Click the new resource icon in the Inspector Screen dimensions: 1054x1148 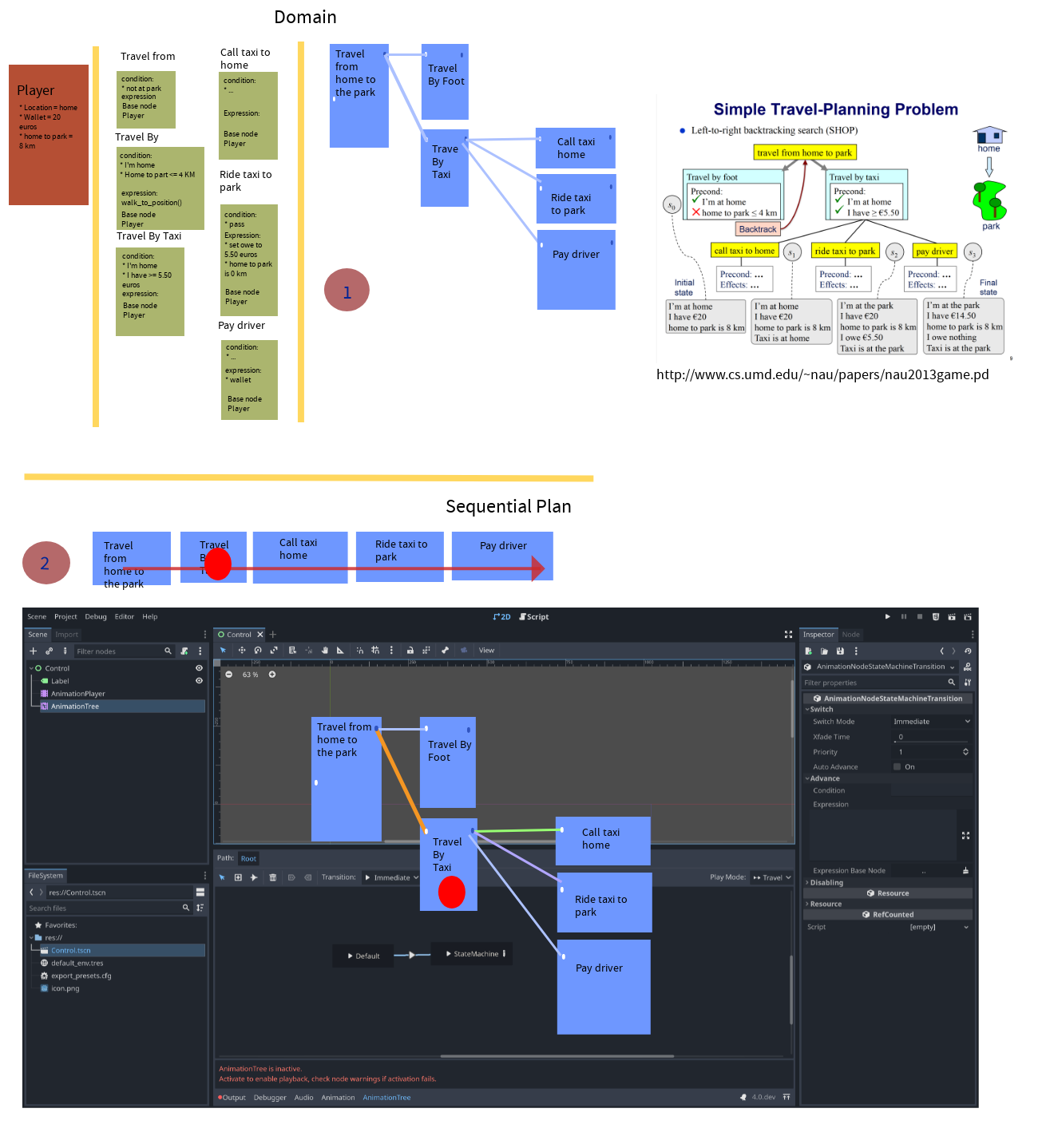pos(808,651)
